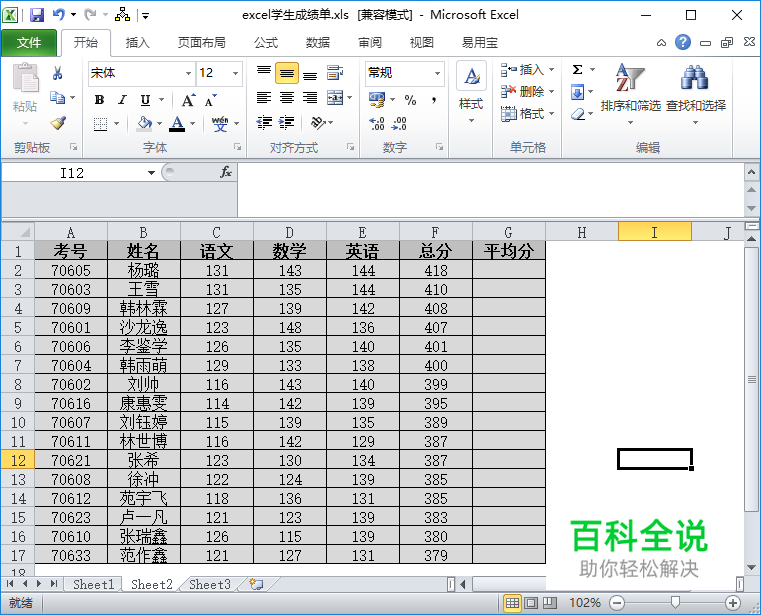Open the 宋体 font name dropdown
761x615 pixels.
pos(188,73)
